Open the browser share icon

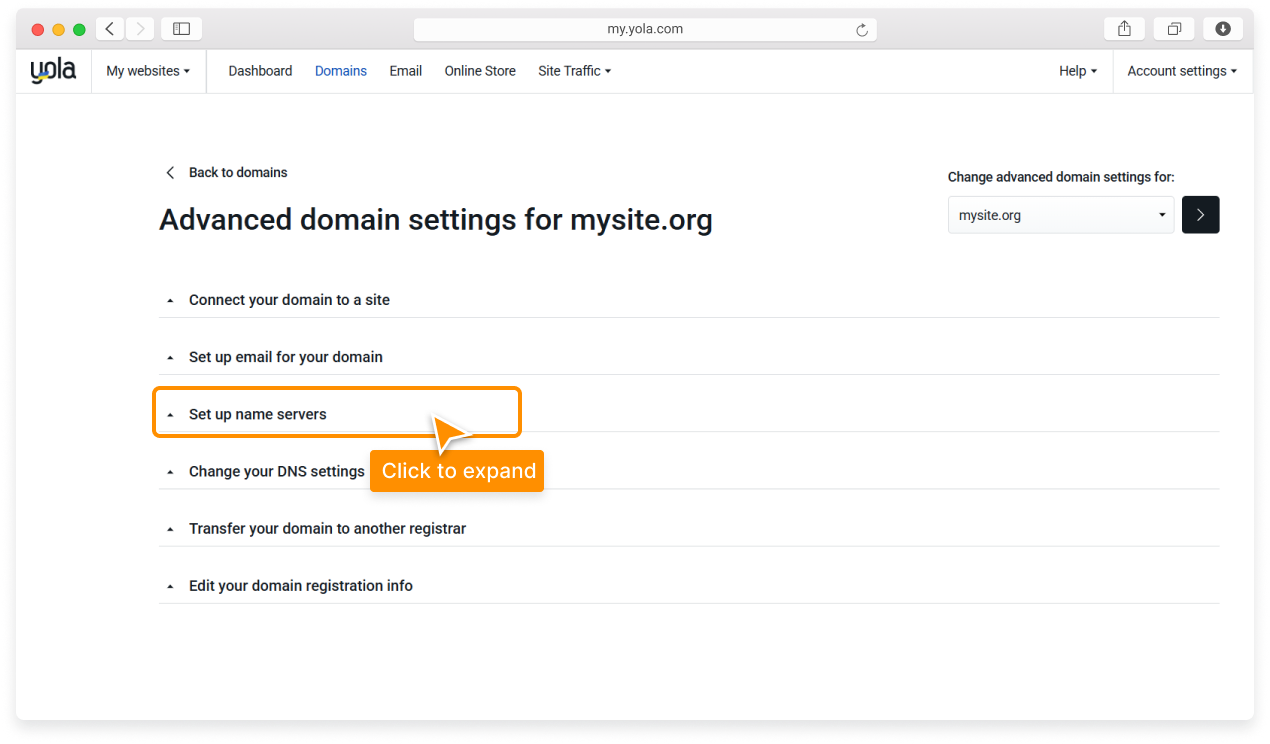click(x=1124, y=29)
